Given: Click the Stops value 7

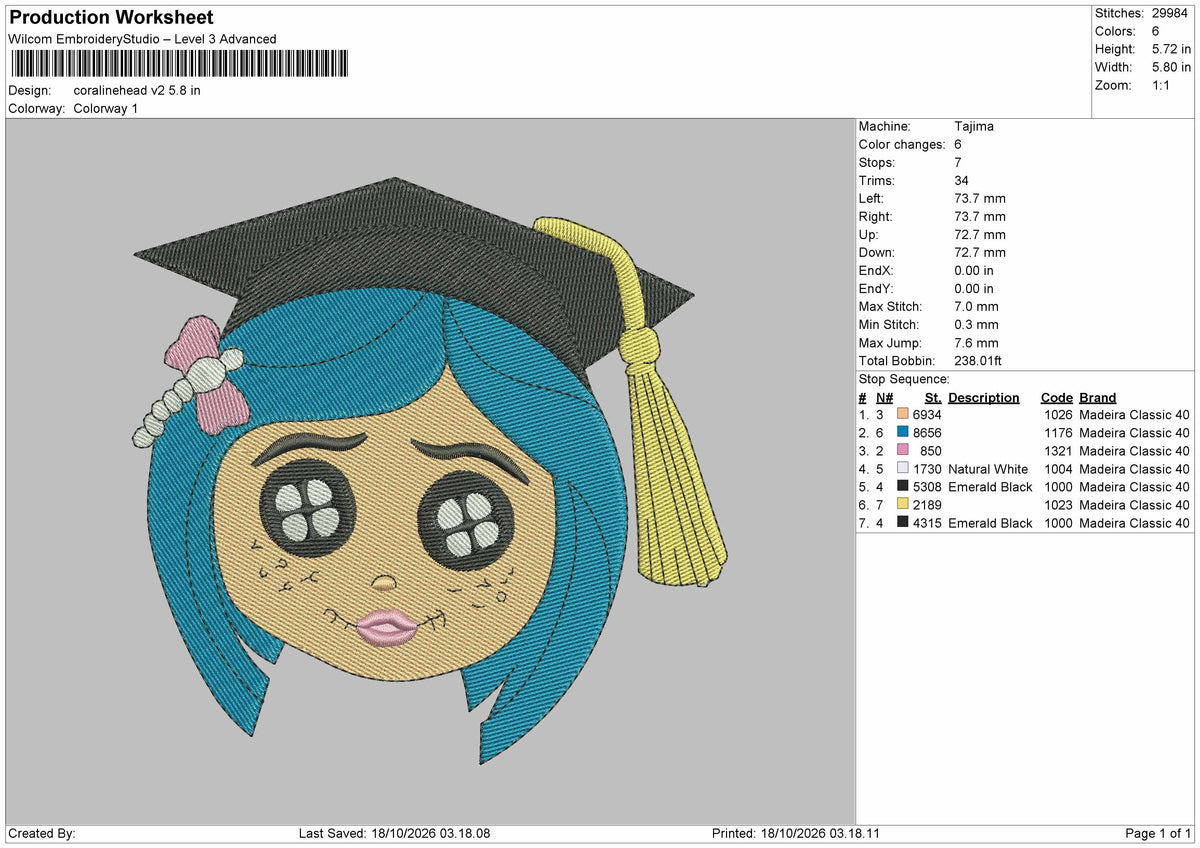Looking at the screenshot, I should pyautogui.click(x=958, y=163).
